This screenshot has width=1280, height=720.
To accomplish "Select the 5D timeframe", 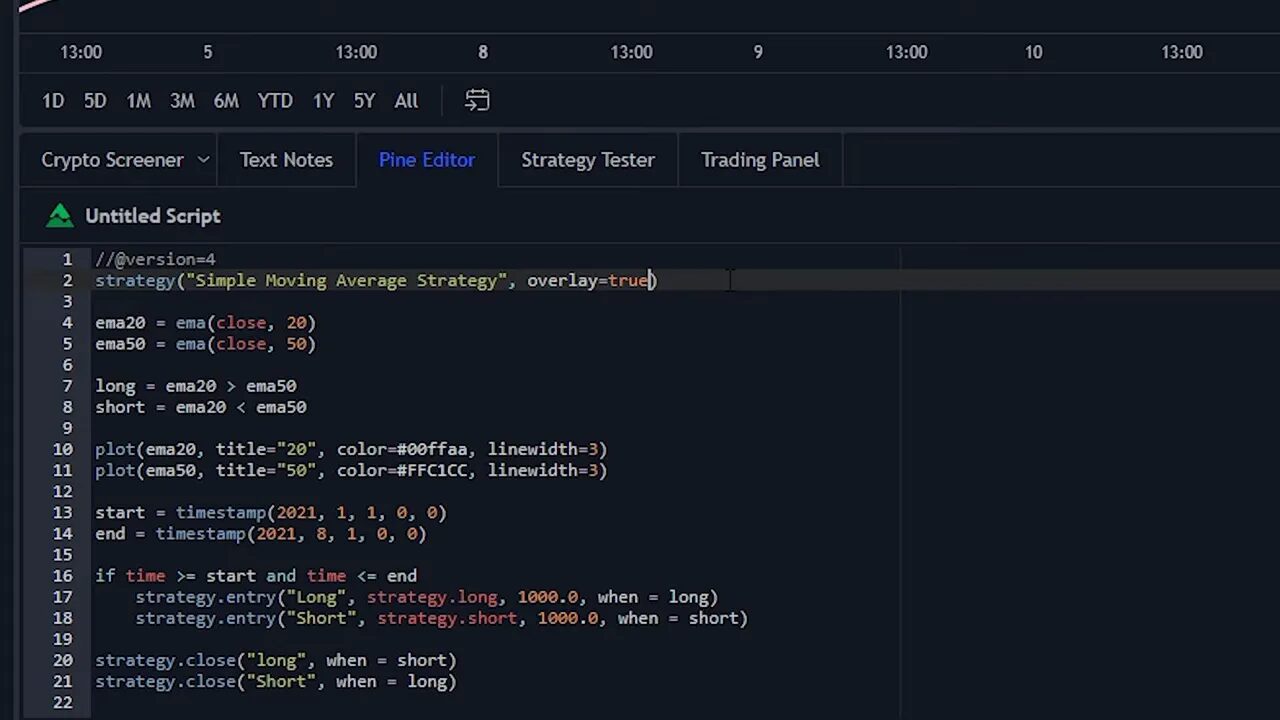I will coord(95,100).
